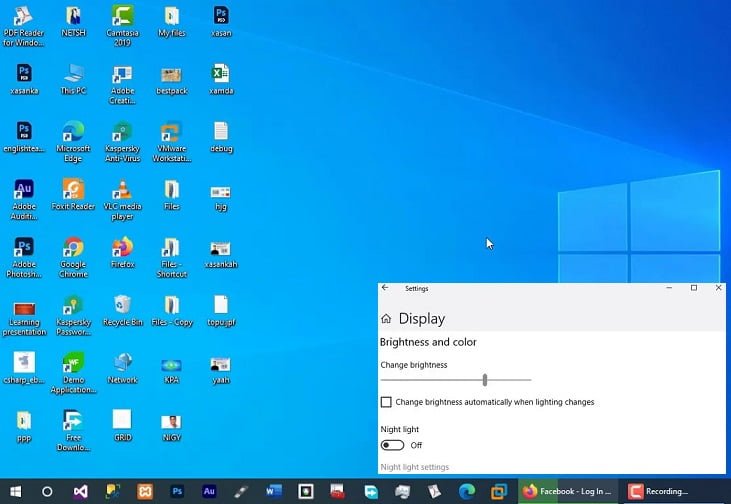Select the yaah image icon

[221, 369]
